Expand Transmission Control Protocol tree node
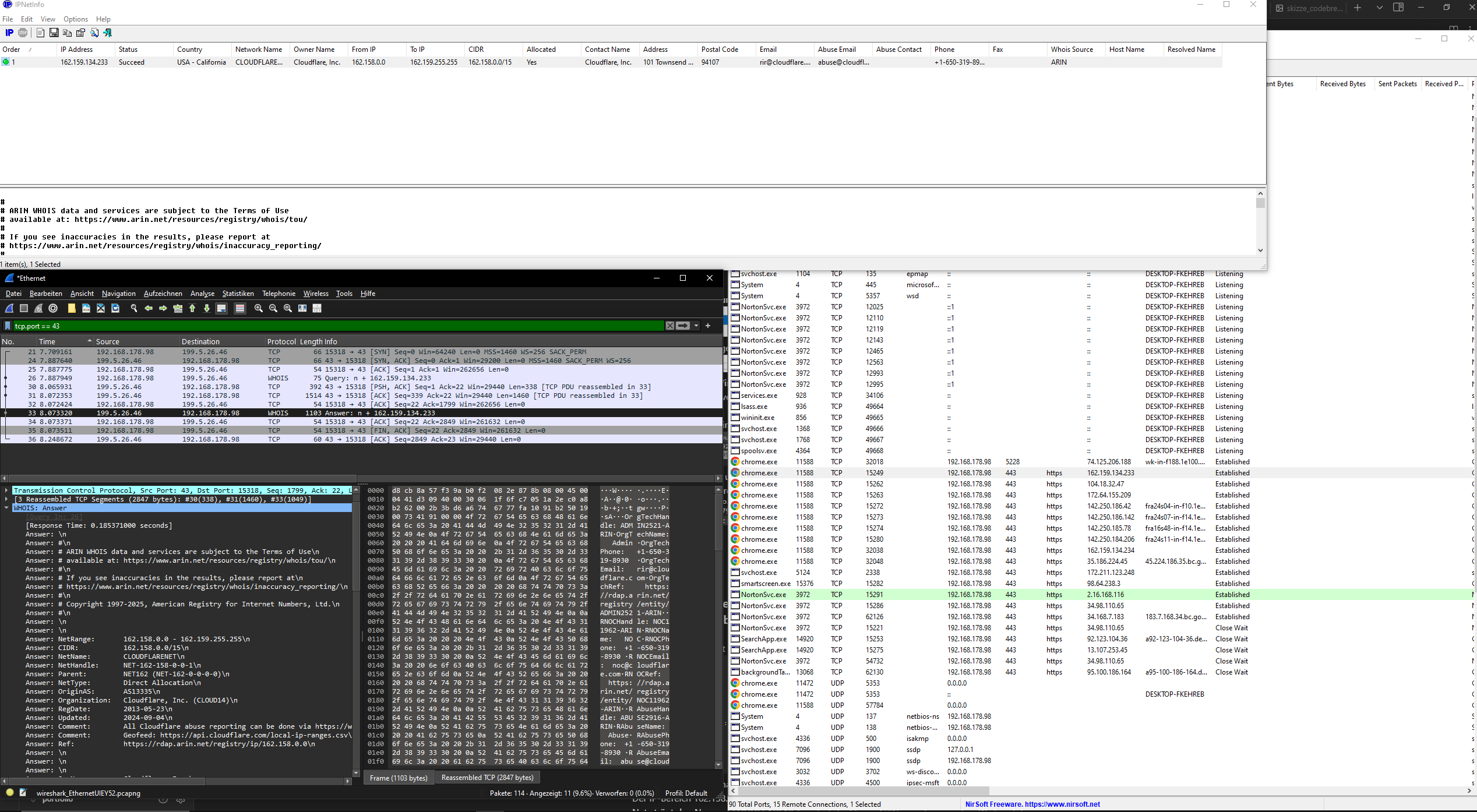The width and height of the screenshot is (1477, 812). click(6, 490)
